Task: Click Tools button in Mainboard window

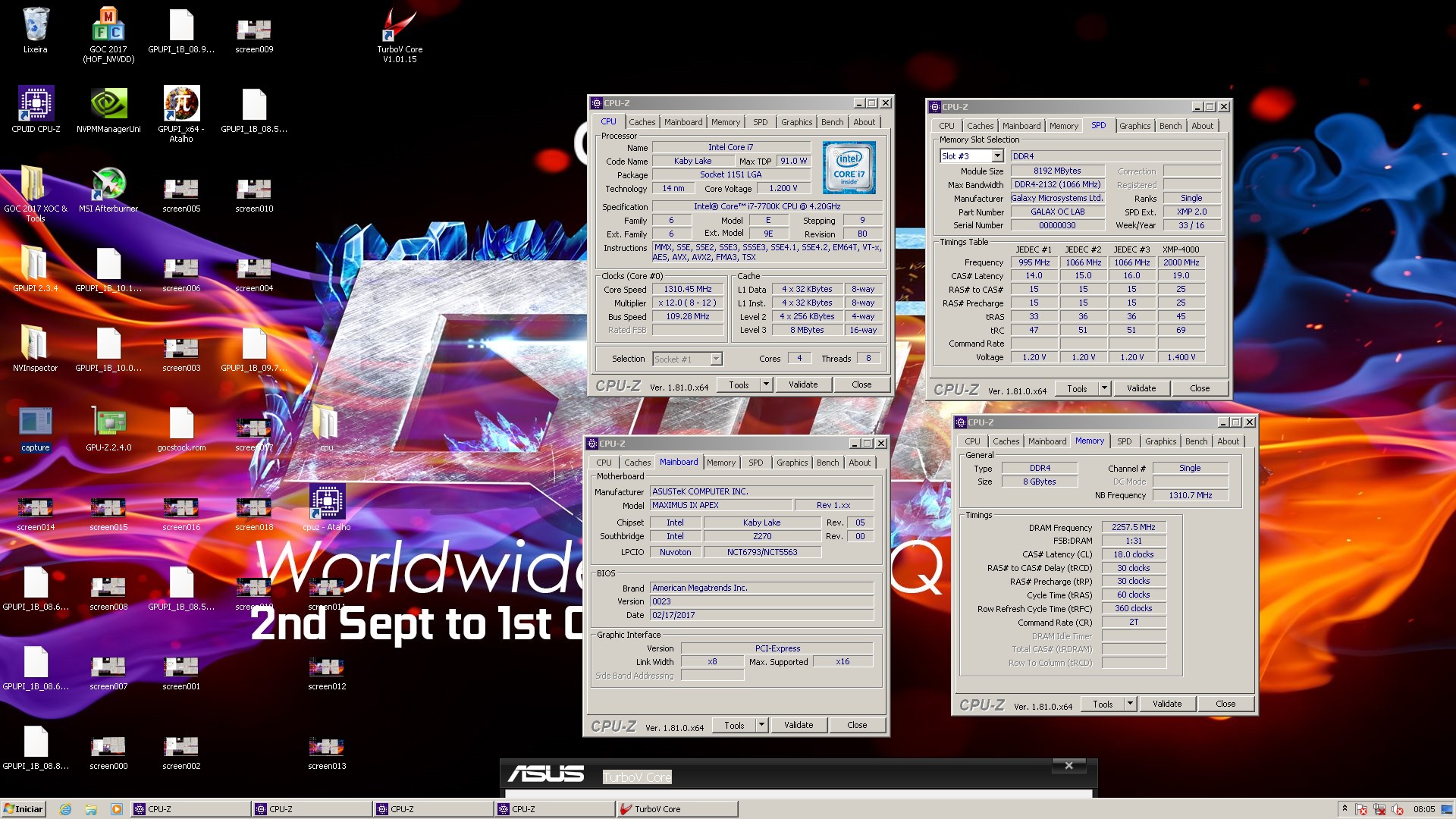Action: pyautogui.click(x=734, y=725)
